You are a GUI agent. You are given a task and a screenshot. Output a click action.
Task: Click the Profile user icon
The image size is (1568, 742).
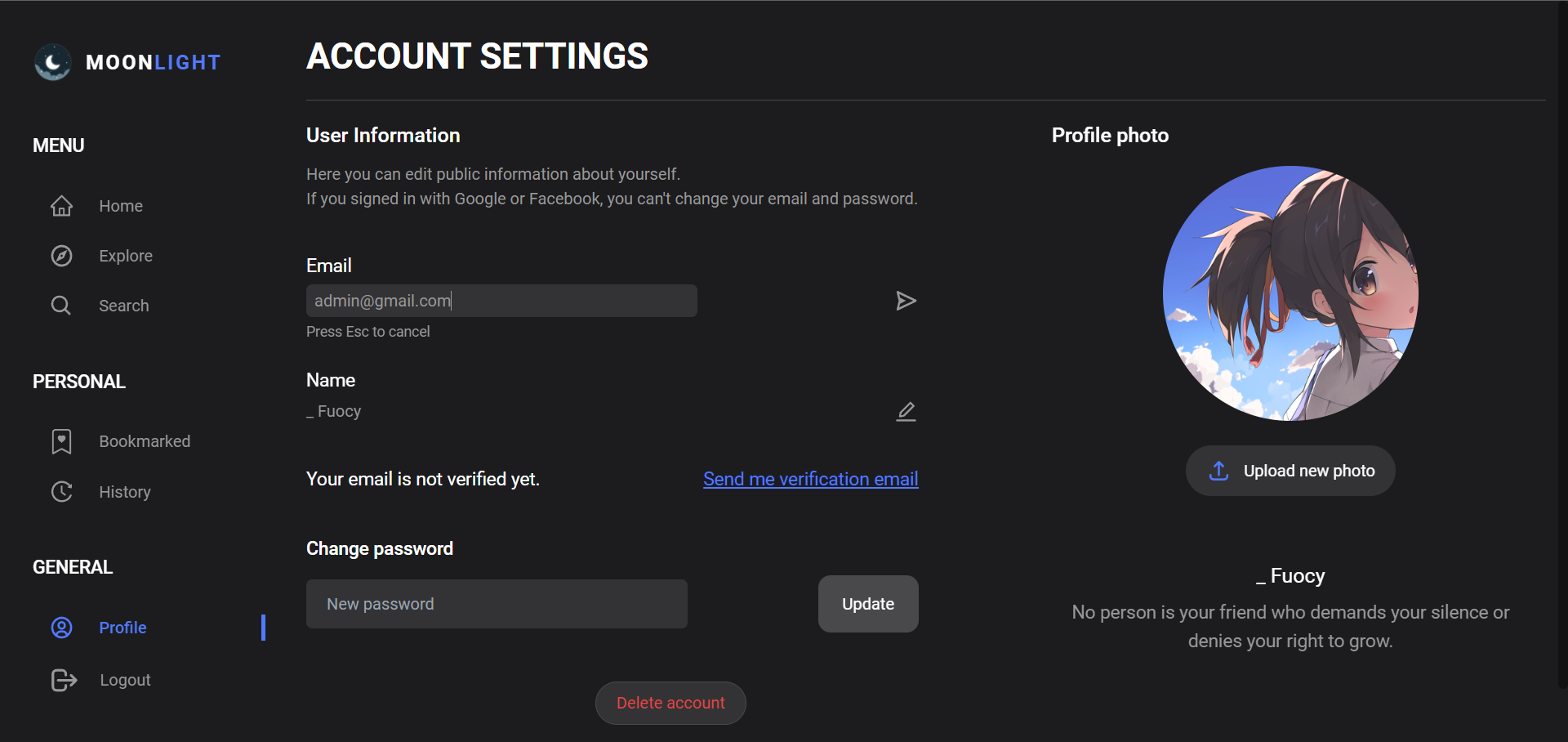[61, 628]
